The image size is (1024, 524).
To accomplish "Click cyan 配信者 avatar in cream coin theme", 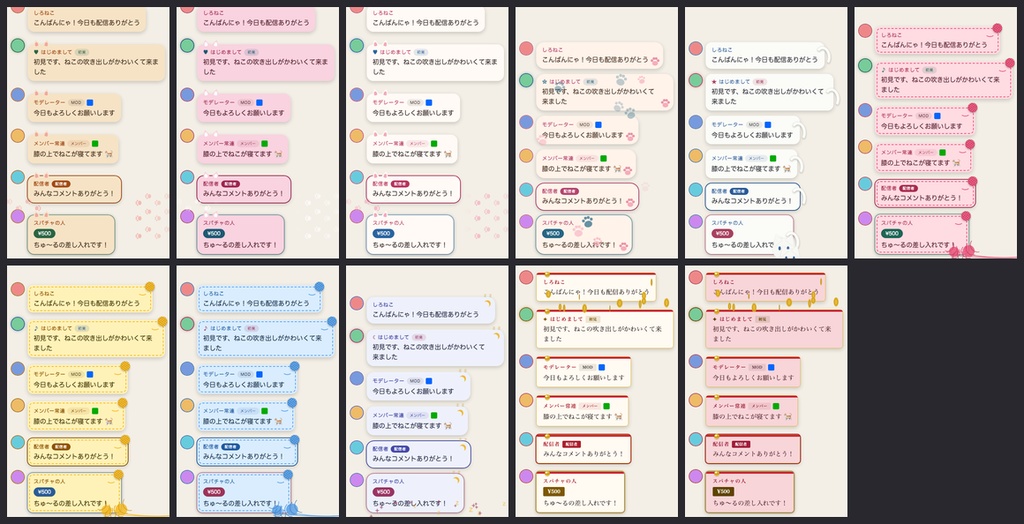I will 526,439.
